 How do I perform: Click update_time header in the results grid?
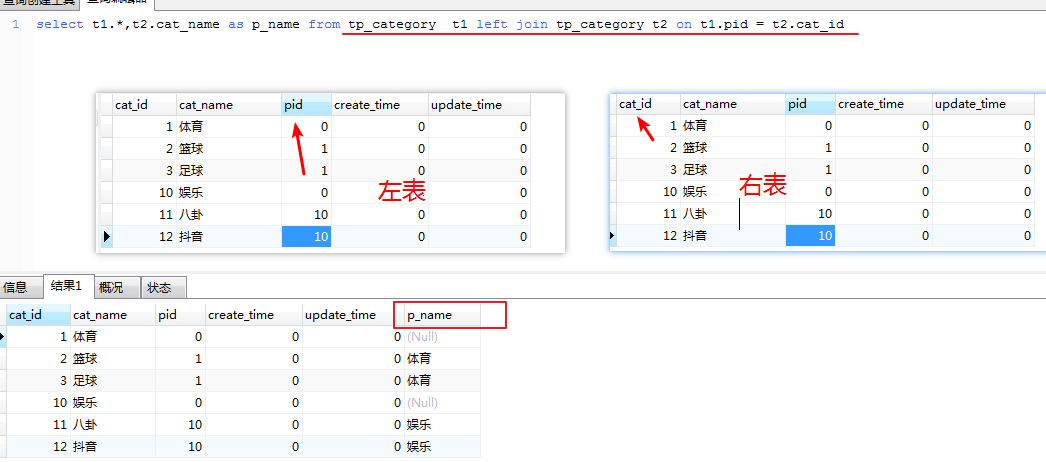[341, 315]
